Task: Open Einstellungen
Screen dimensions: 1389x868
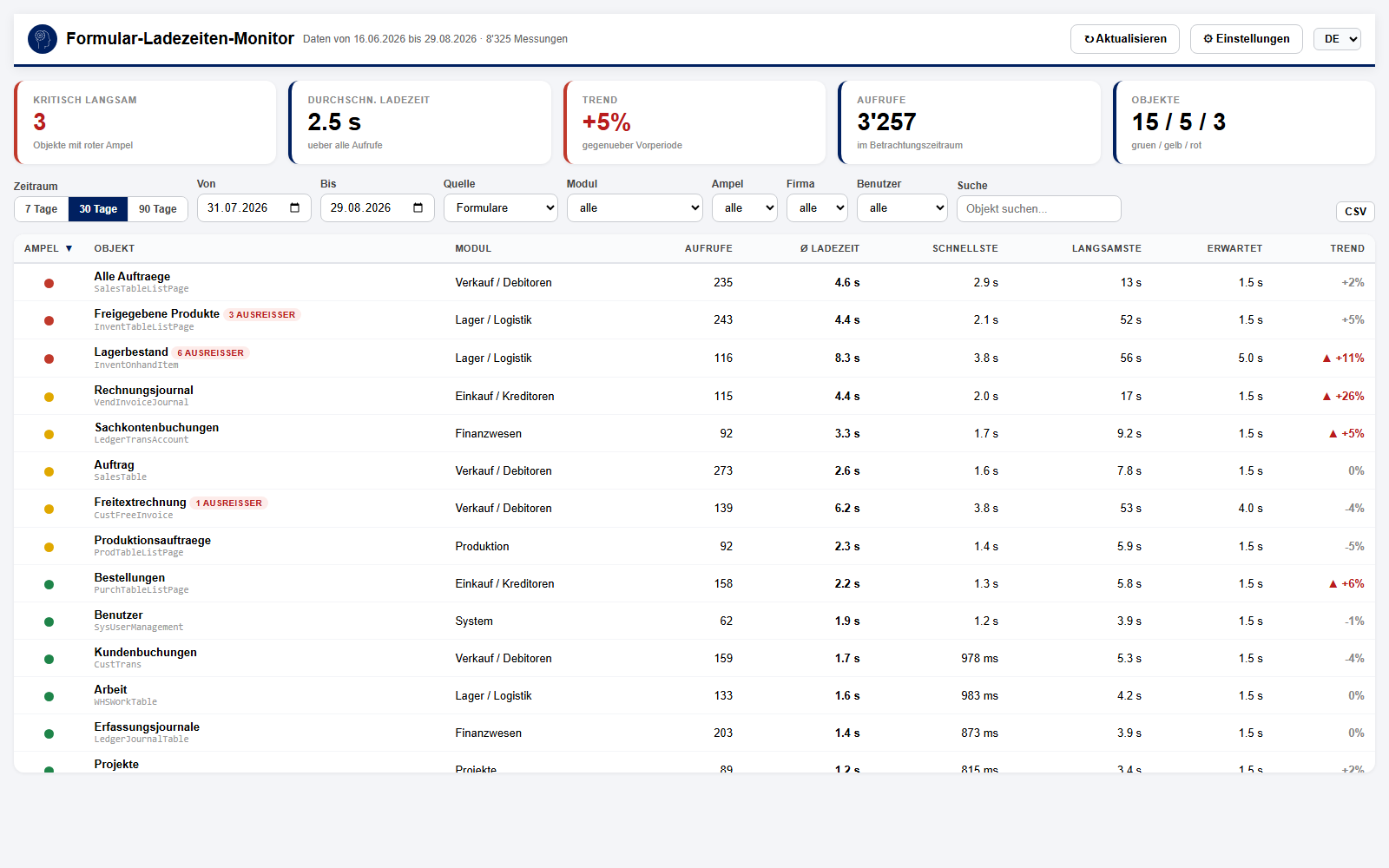Action: [x=1247, y=39]
